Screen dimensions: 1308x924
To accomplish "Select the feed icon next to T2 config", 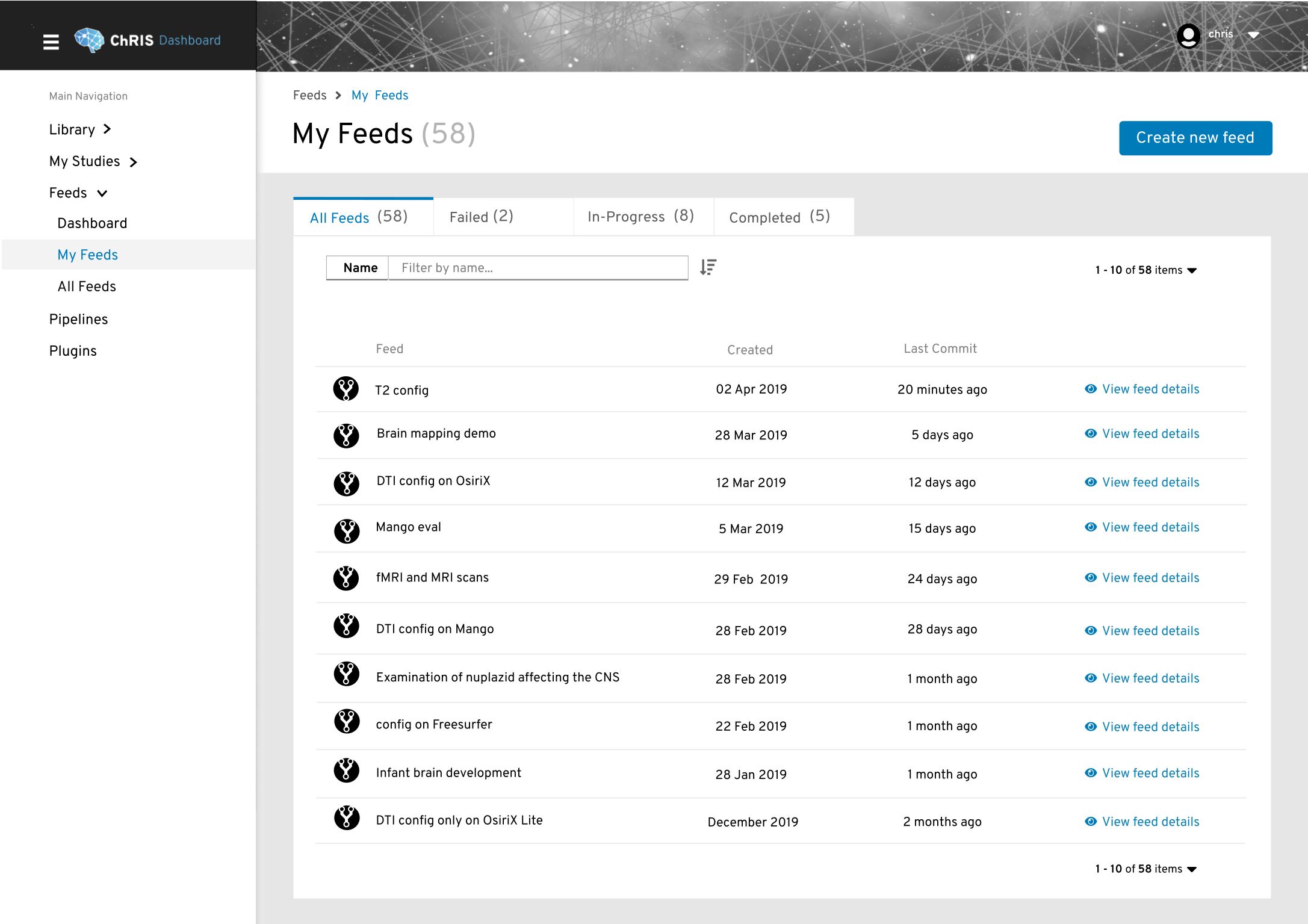I will click(346, 388).
